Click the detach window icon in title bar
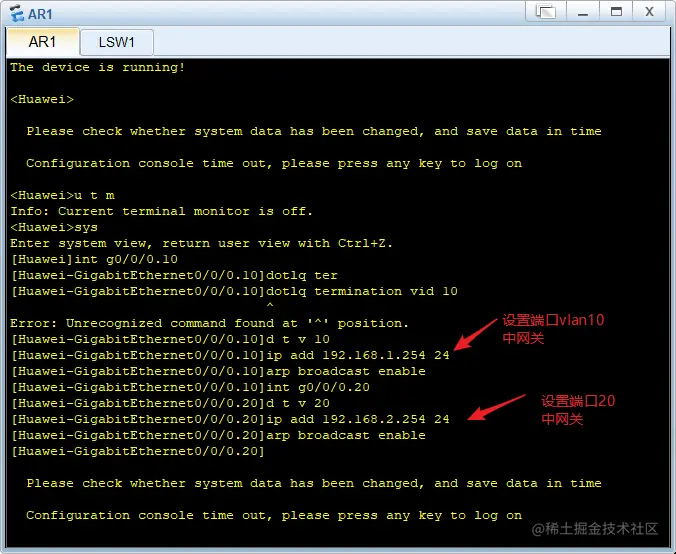Viewport: 676px width, 554px height. pos(546,12)
